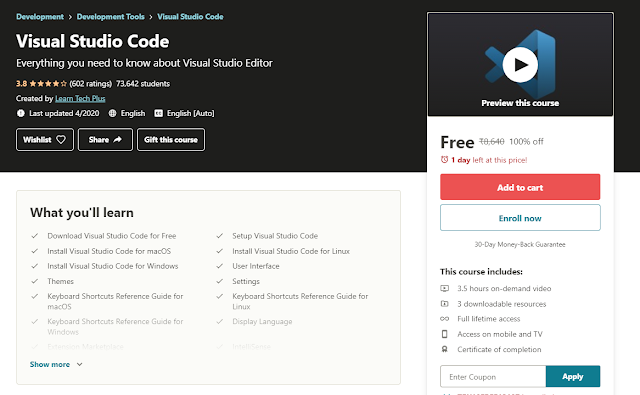Click the downloadable resources icon
The width and height of the screenshot is (640, 395).
(x=444, y=304)
